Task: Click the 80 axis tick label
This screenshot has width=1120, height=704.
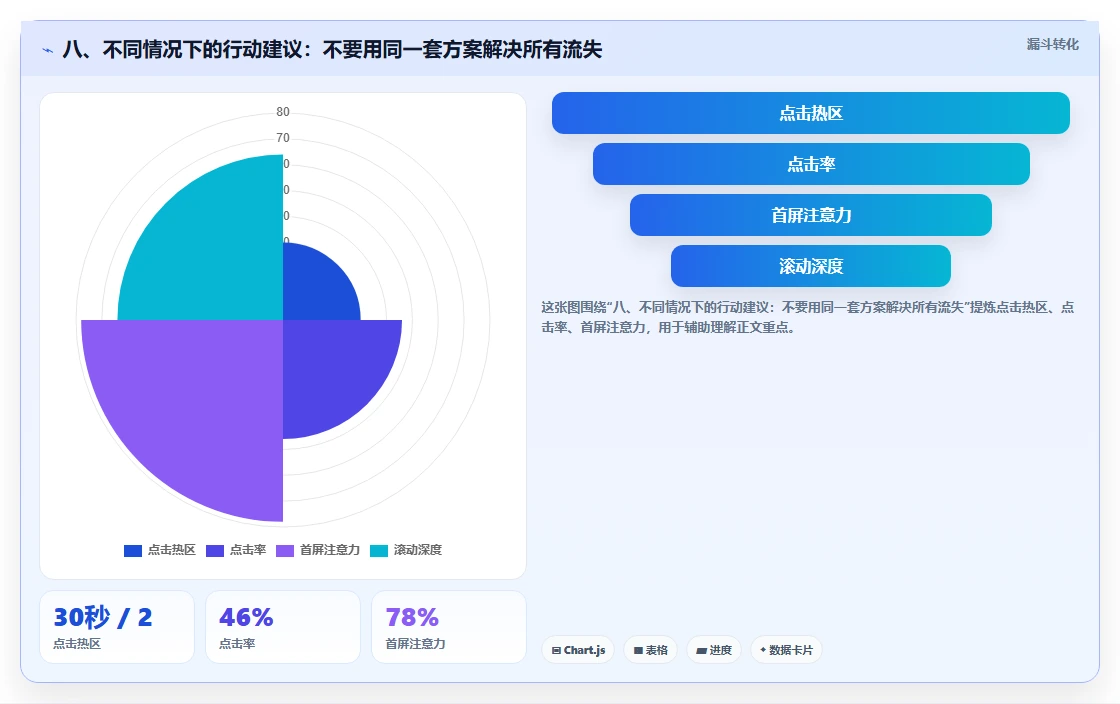Action: click(283, 111)
